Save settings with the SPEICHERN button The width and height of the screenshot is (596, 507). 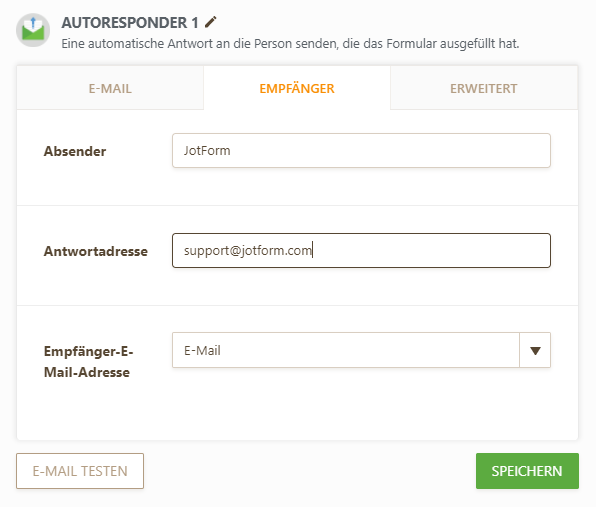527,471
